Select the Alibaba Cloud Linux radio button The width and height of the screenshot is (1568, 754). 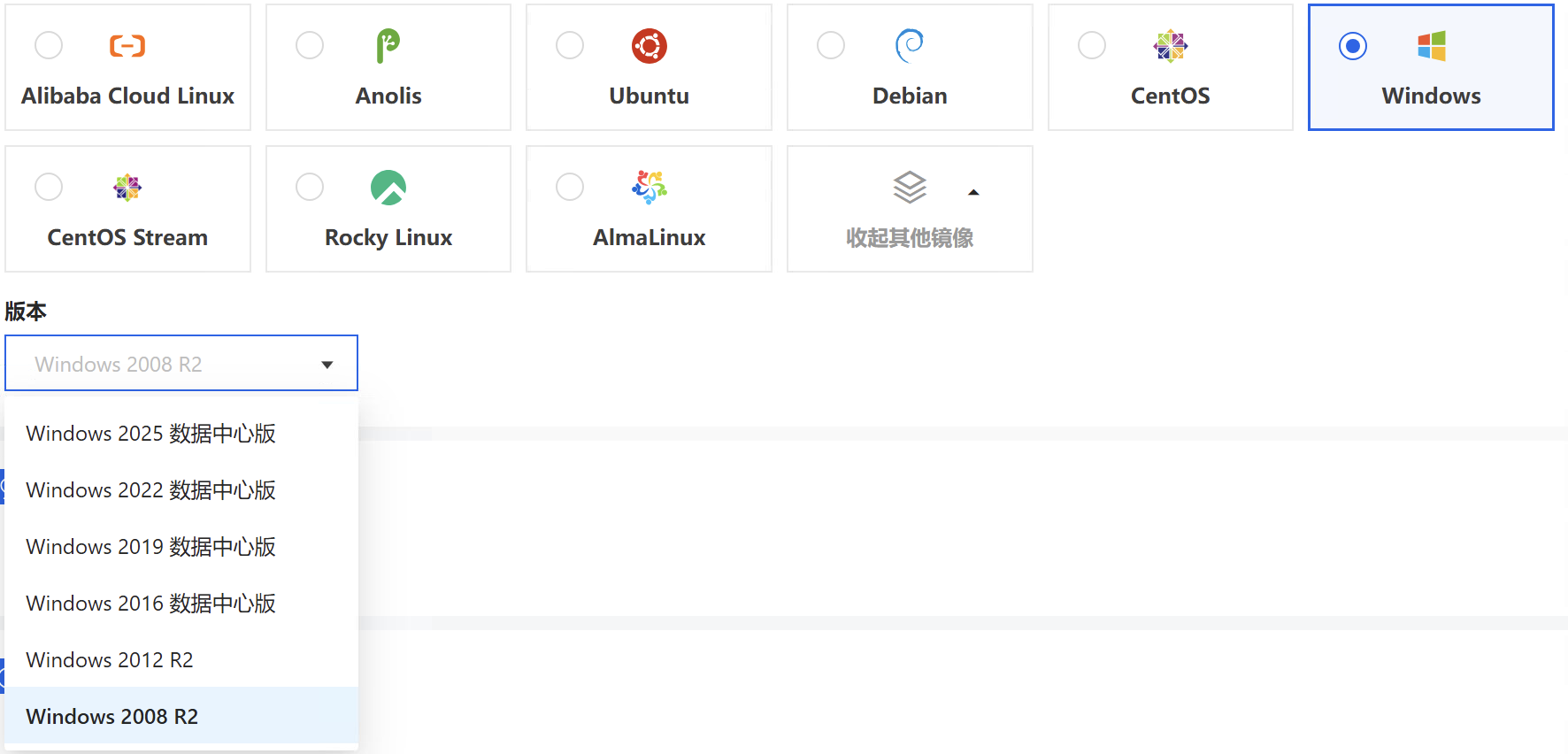pos(49,45)
